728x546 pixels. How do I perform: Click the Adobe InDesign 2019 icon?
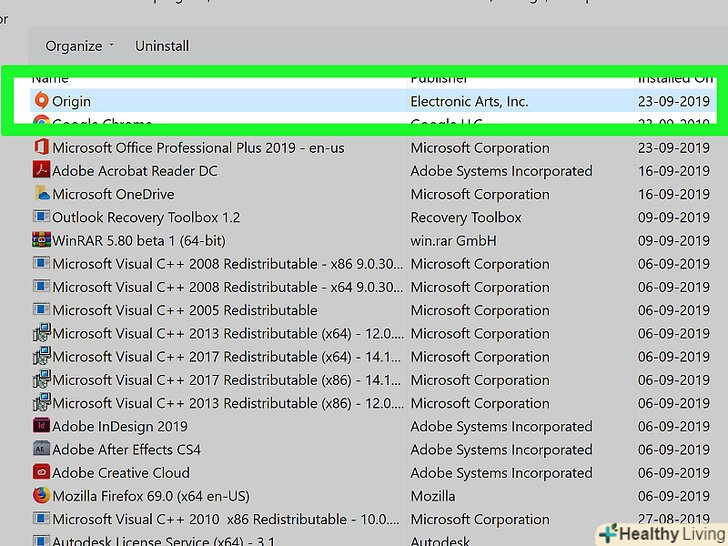pos(41,427)
